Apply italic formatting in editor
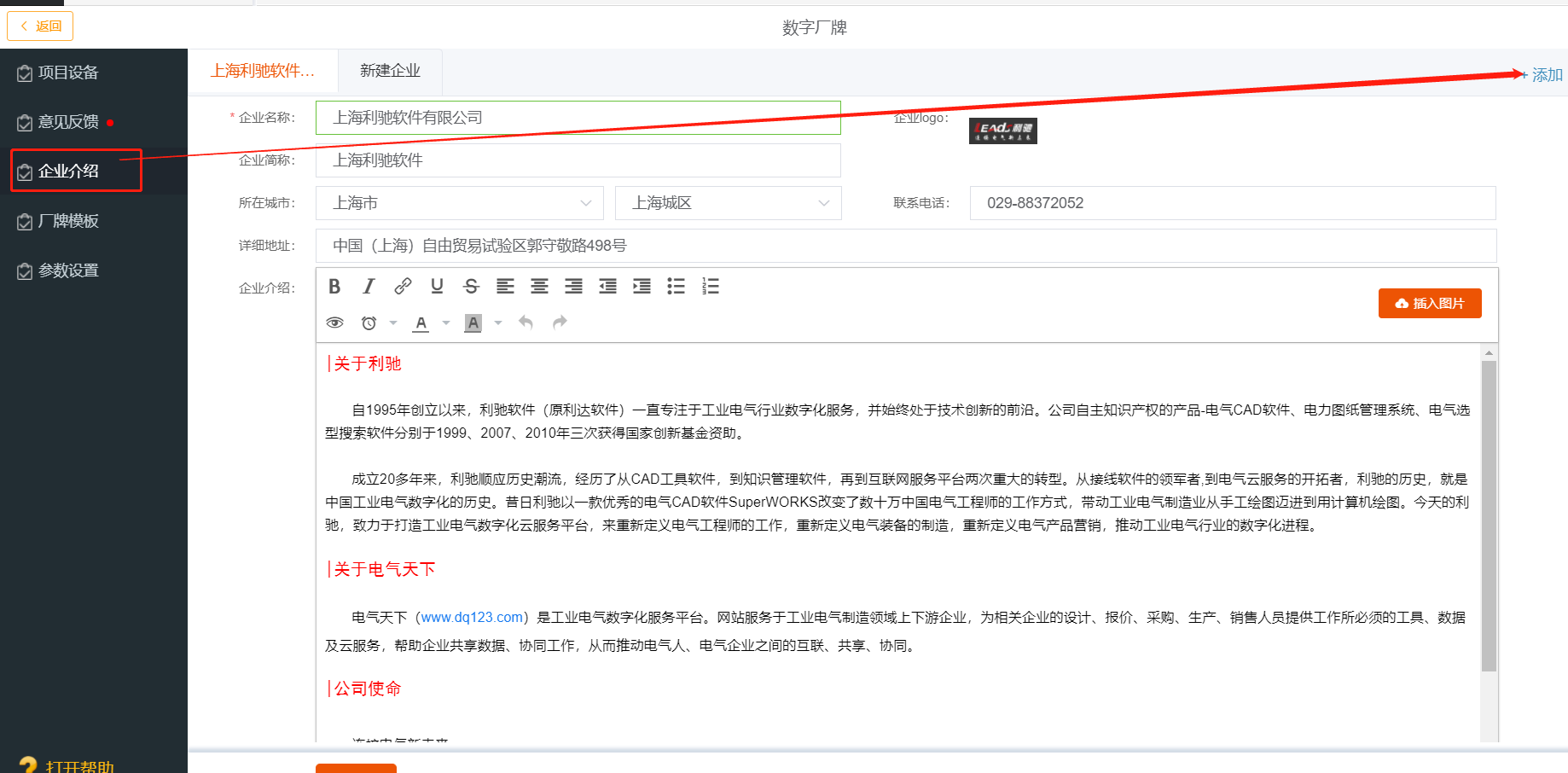This screenshot has height=773, width=1568. click(x=369, y=287)
